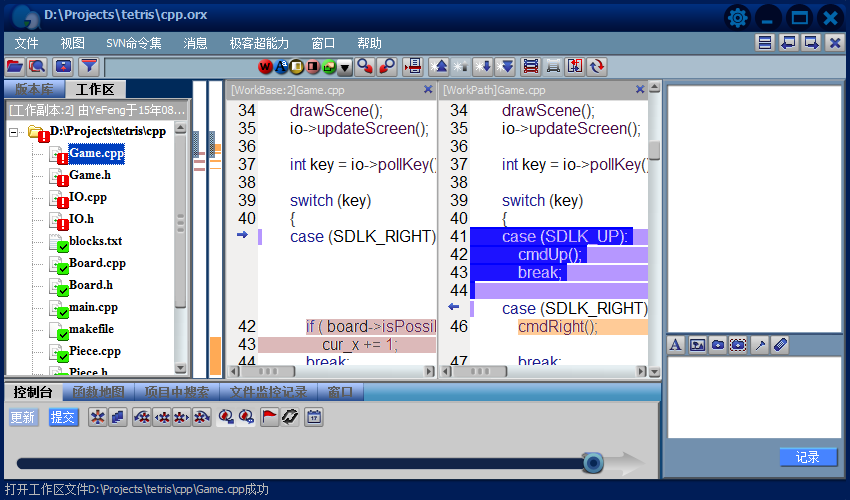Click the side-by-side compare icon with red arrows
The height and width of the screenshot is (500, 850).
(x=575, y=67)
